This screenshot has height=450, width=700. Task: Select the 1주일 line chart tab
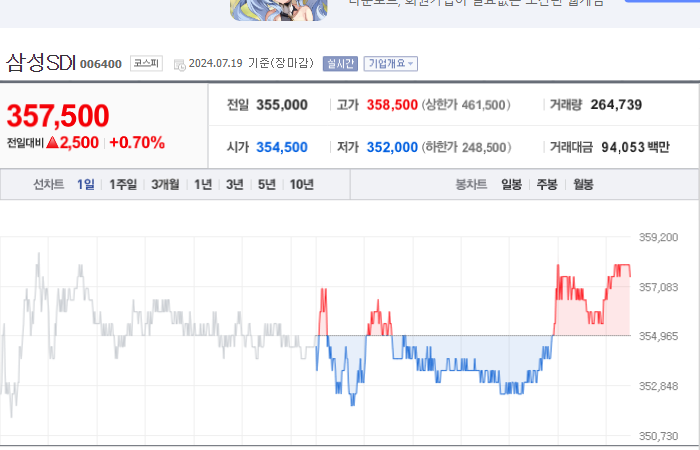(123, 184)
